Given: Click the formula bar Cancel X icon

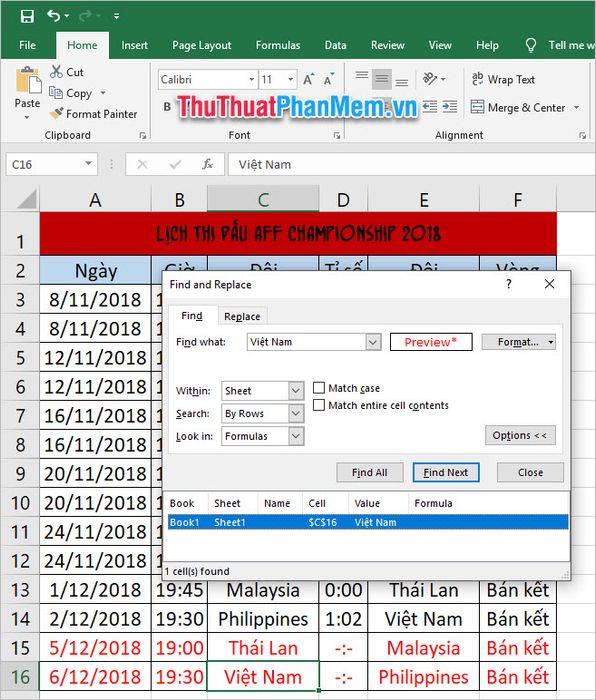Looking at the screenshot, I should 142,164.
